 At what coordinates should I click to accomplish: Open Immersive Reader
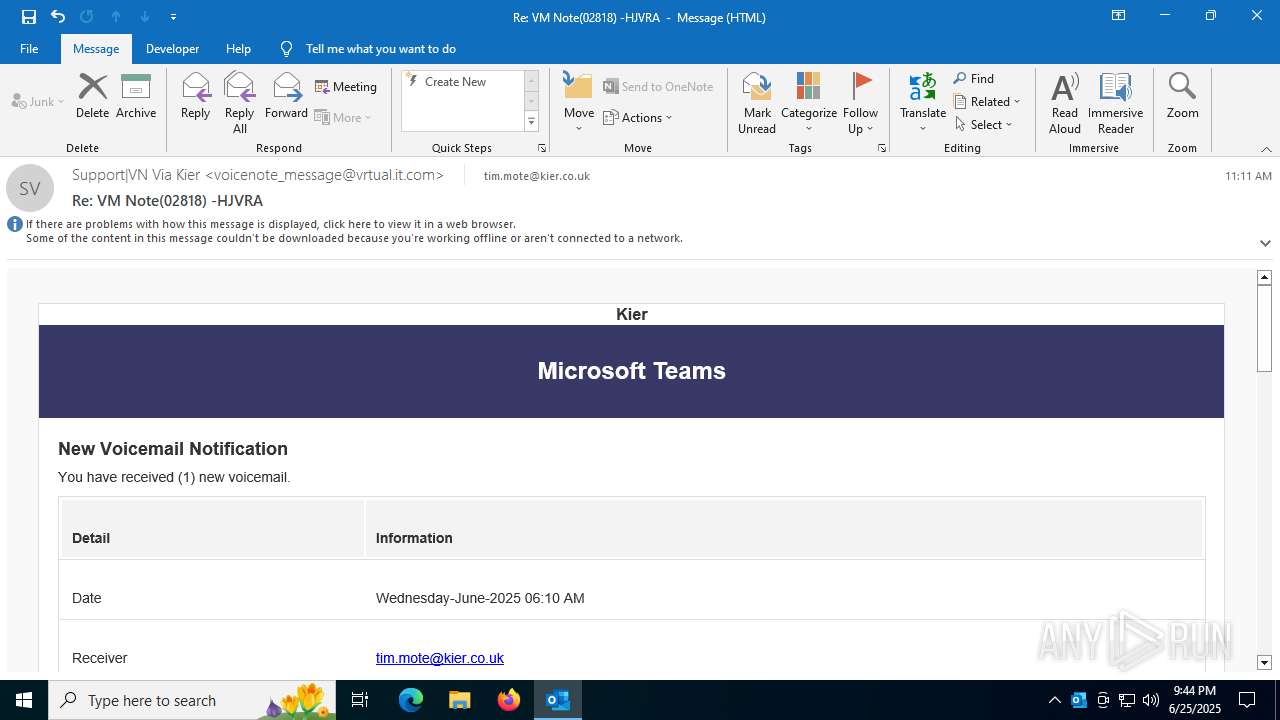1115,103
